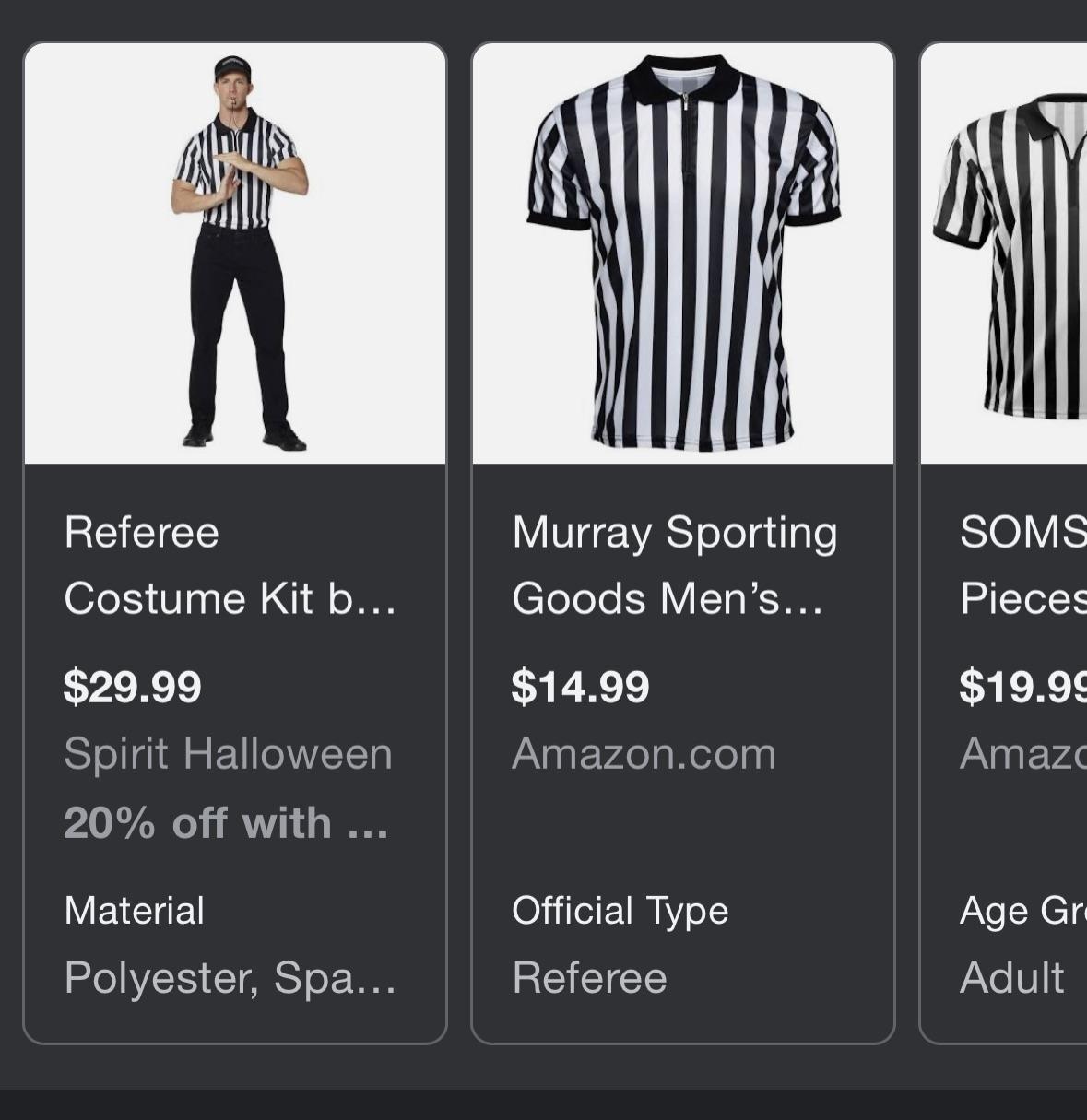
Task: Select the $29.99 price
Action: pos(133,687)
